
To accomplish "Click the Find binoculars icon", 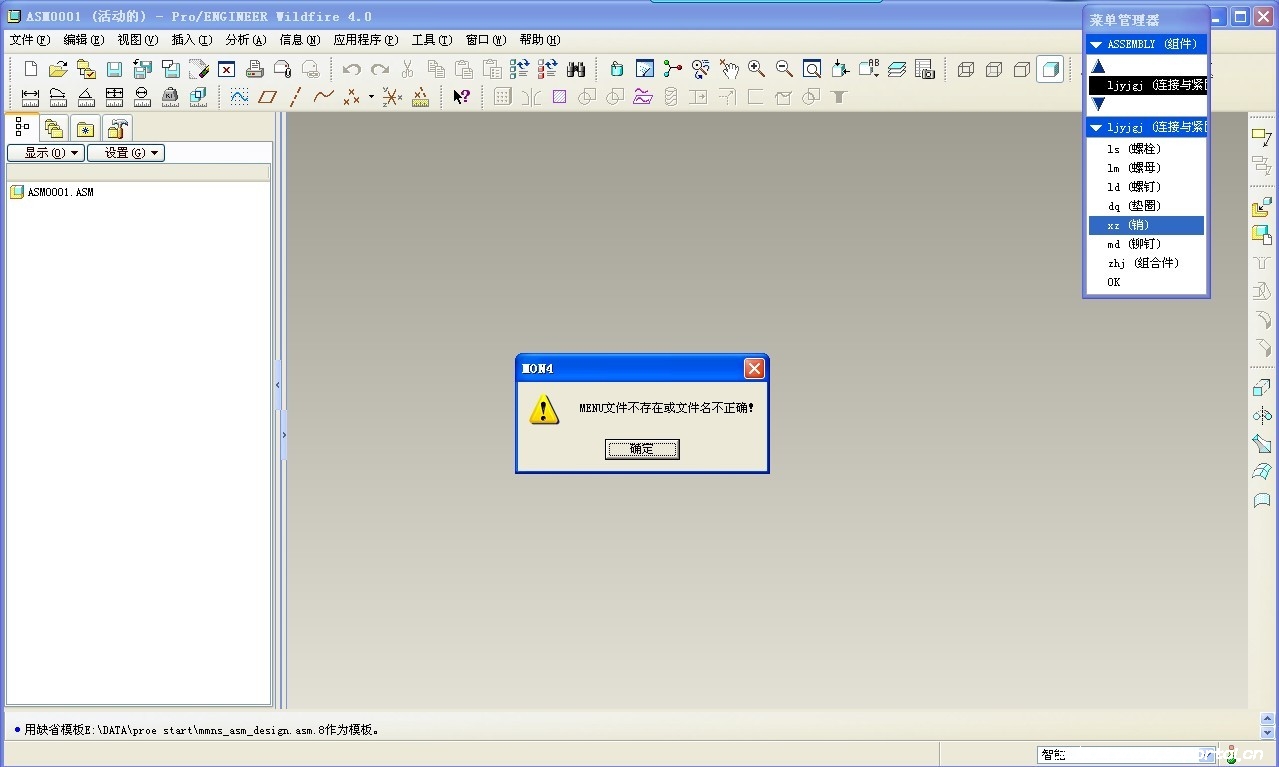I will coord(575,69).
